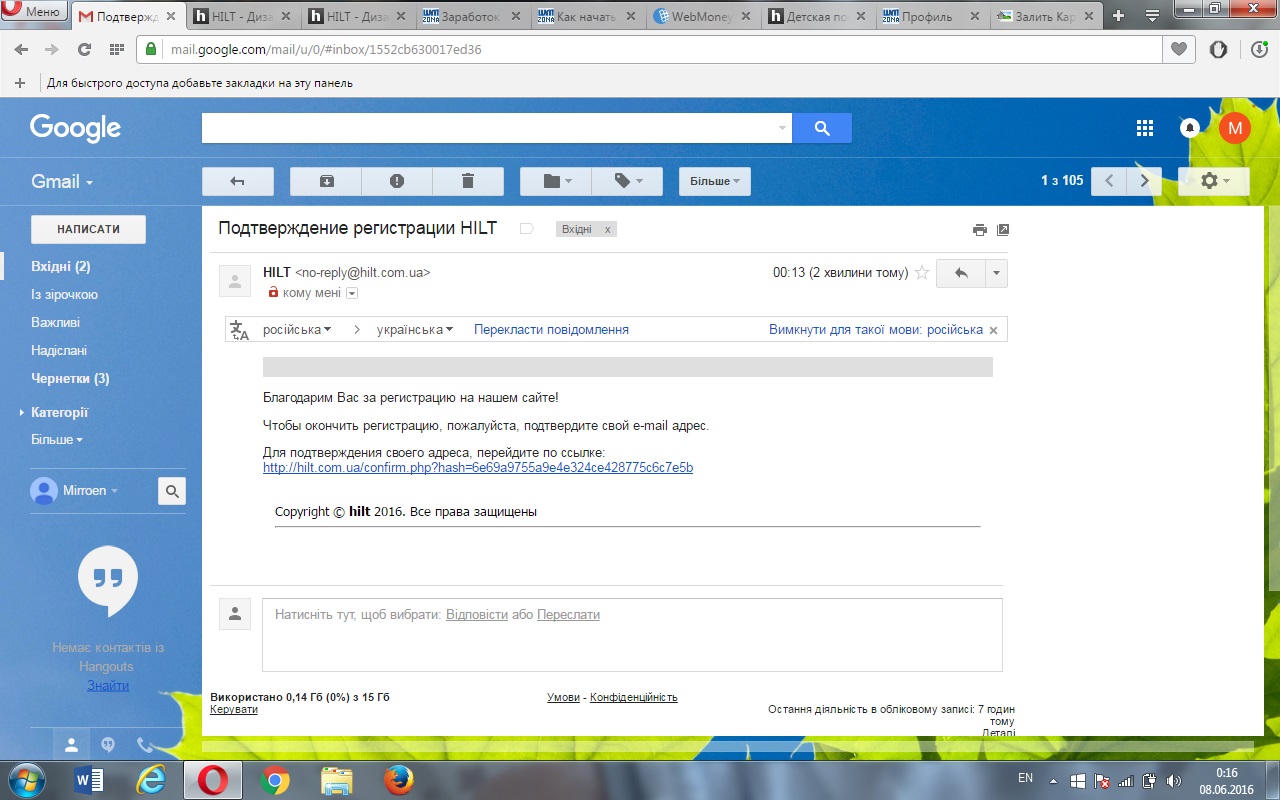This screenshot has width=1280, height=800.
Task: Click the reply arrow button
Action: pos(961,273)
